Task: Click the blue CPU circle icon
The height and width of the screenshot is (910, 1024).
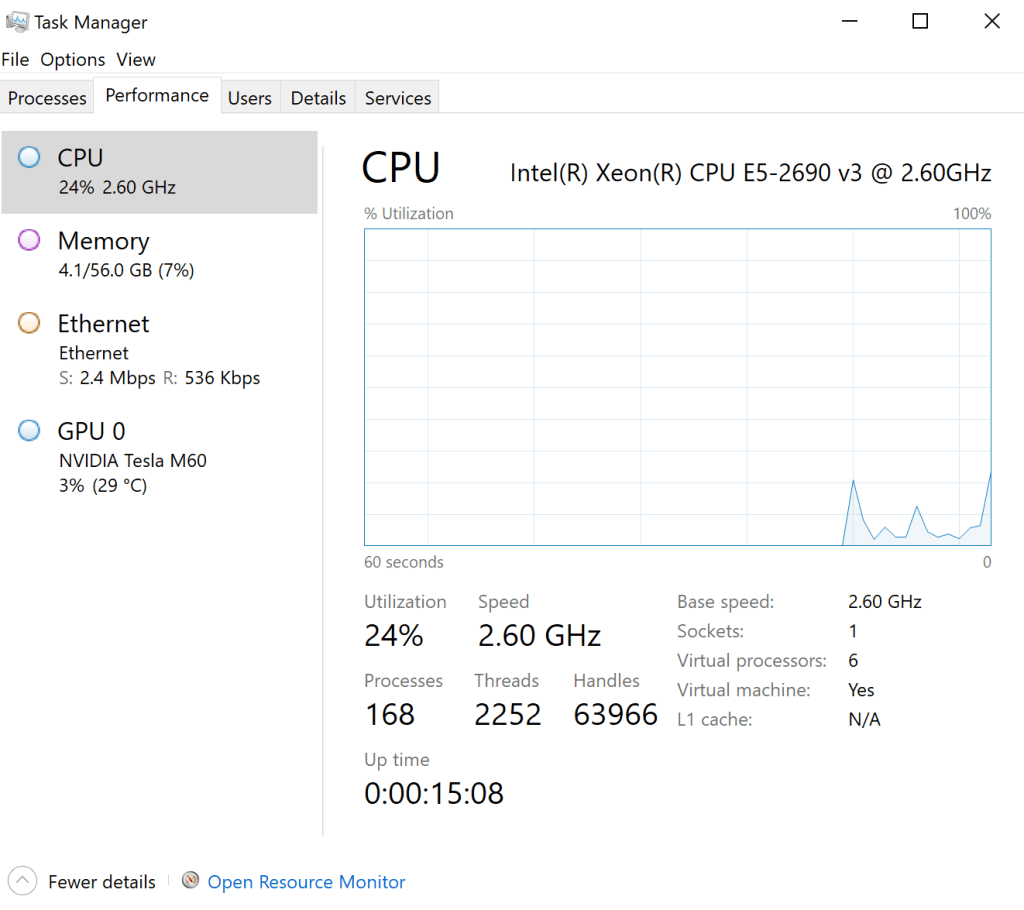Action: coord(30,157)
